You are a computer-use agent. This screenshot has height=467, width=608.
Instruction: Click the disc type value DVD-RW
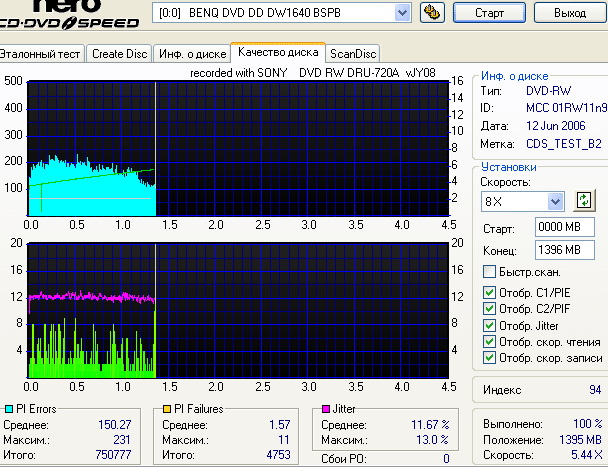[x=548, y=91]
